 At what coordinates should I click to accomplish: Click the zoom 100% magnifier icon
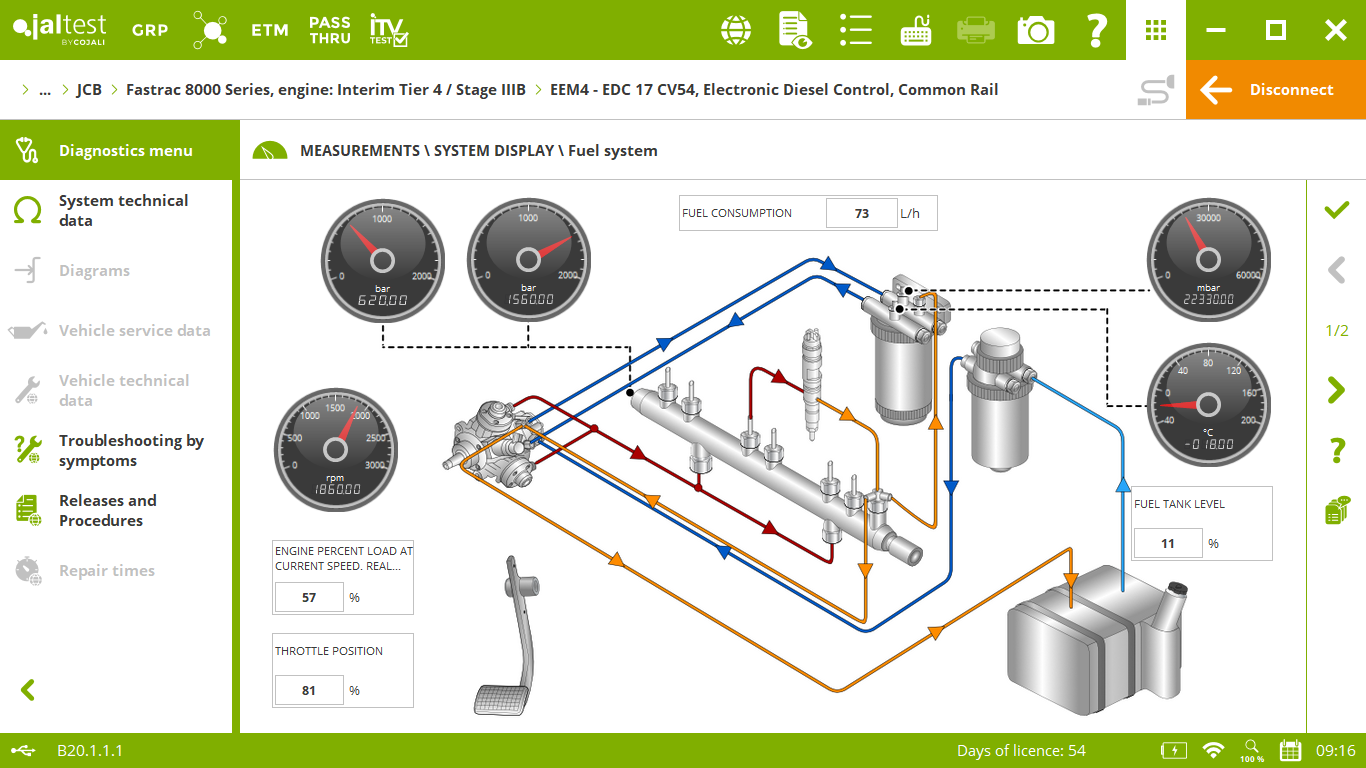click(1252, 750)
